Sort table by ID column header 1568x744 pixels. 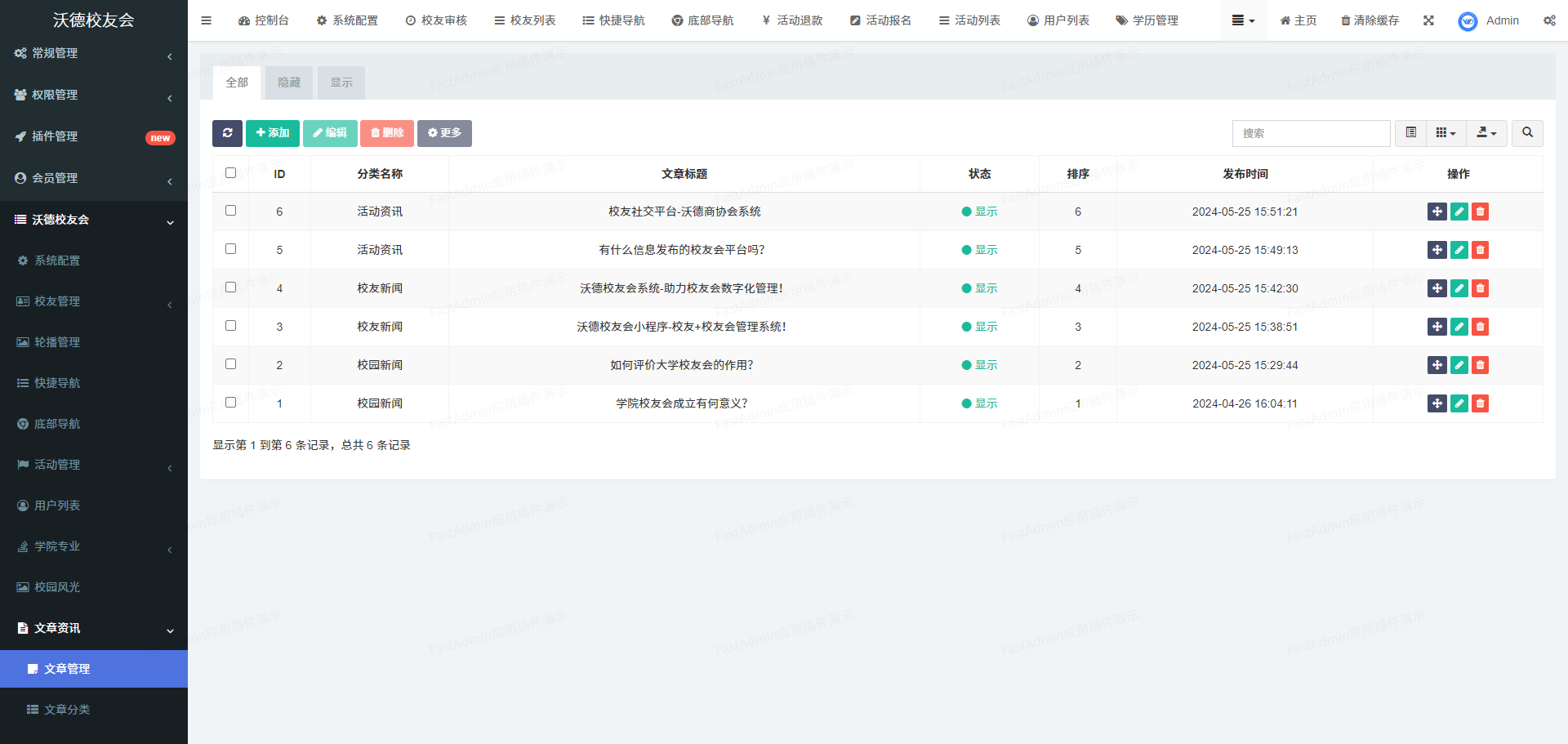(x=279, y=174)
